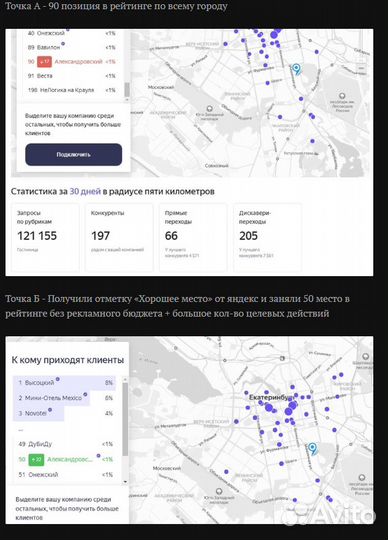Grab the upper competitor list scrollbar thumb
This screenshot has width=388, height=540.
[127, 90]
